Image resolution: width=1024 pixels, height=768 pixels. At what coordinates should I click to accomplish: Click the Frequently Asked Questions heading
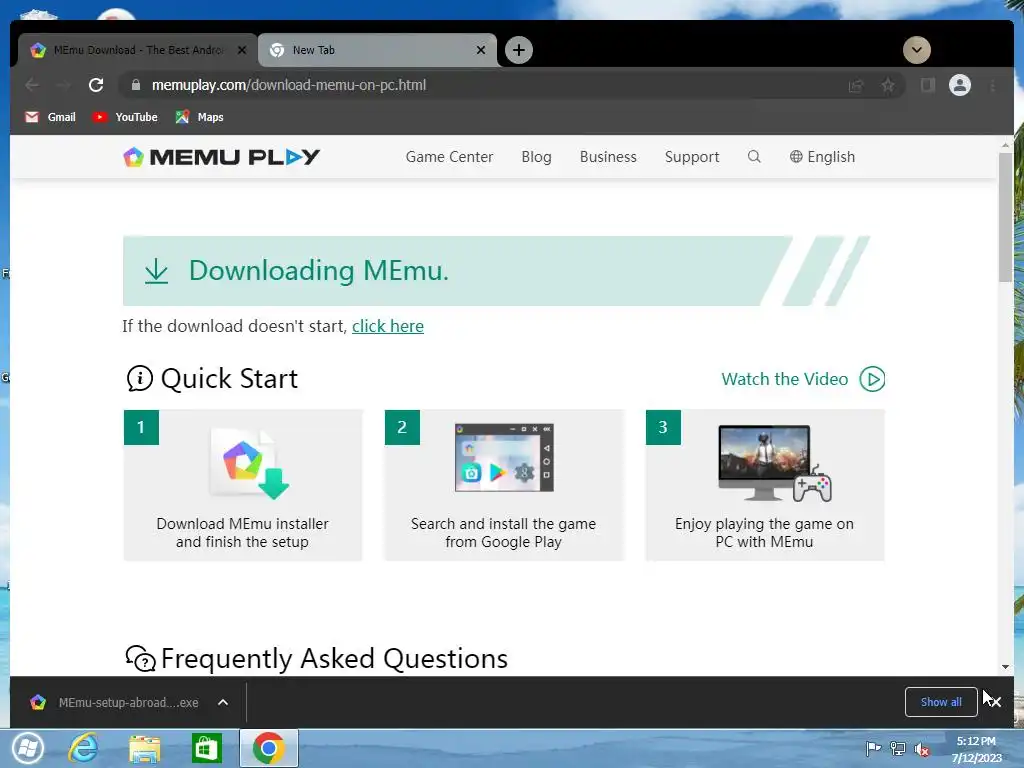point(334,658)
